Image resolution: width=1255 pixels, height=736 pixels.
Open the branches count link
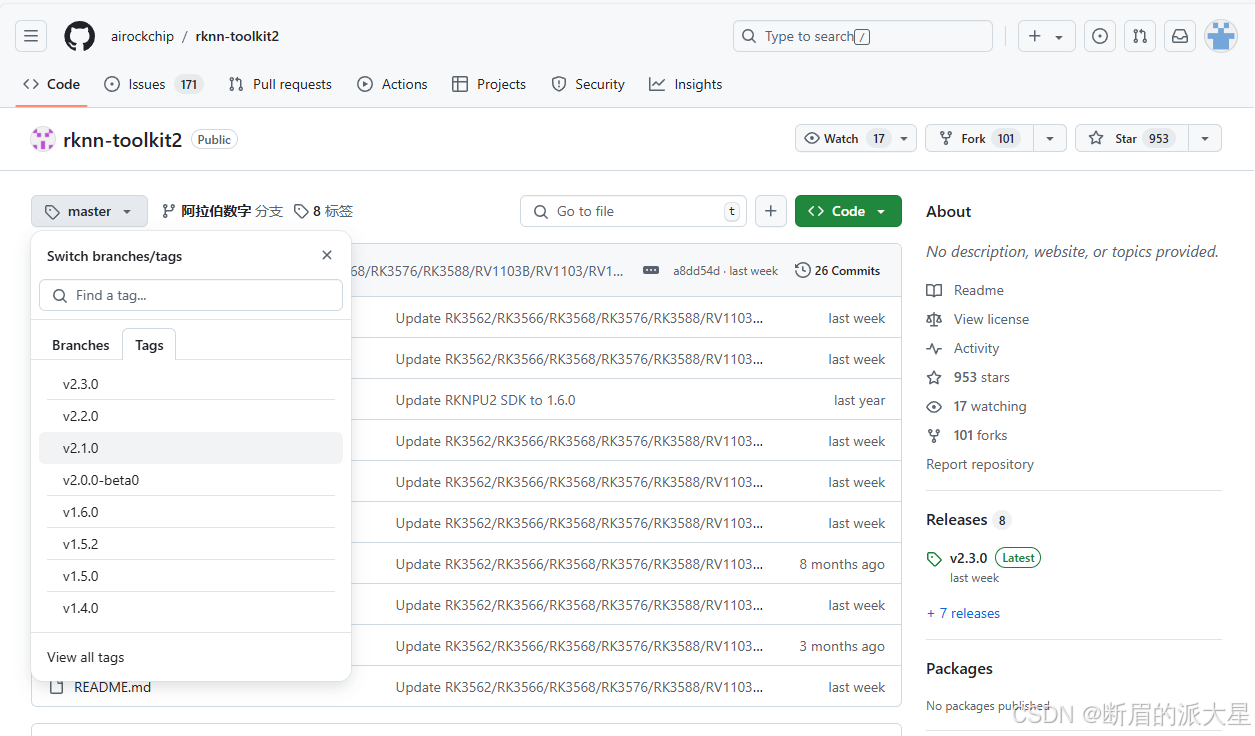click(x=222, y=211)
